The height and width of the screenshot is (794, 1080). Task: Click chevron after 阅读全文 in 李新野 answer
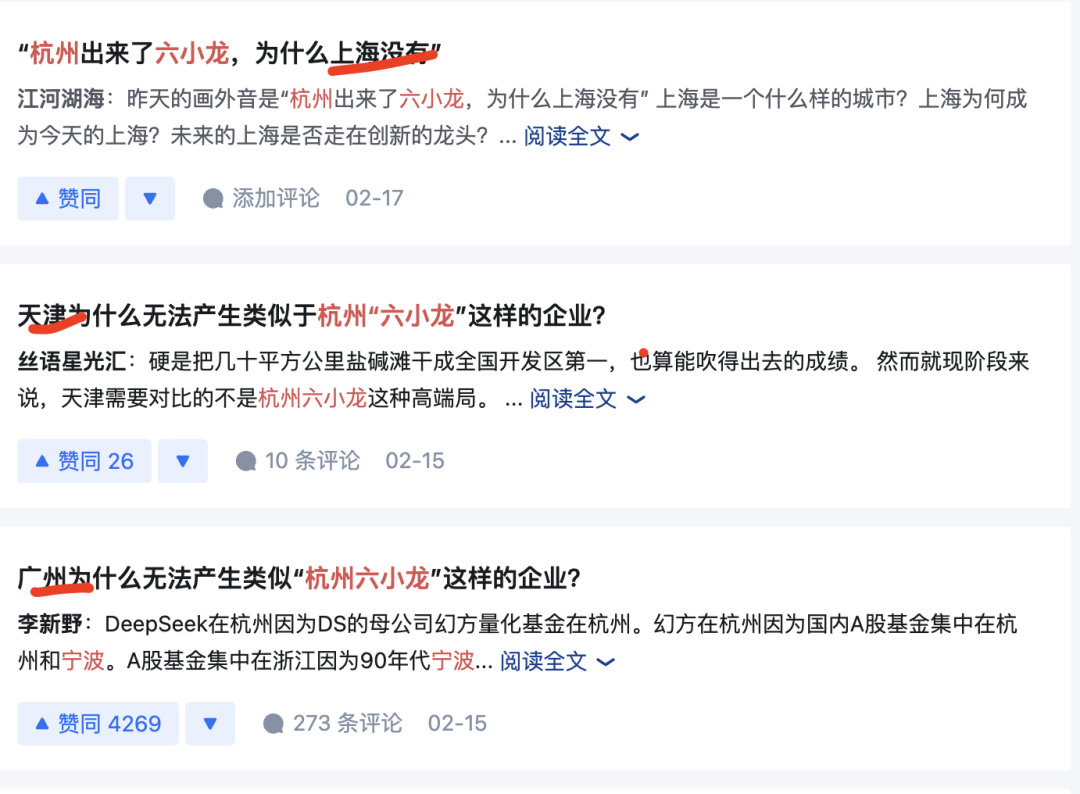[x=605, y=662]
